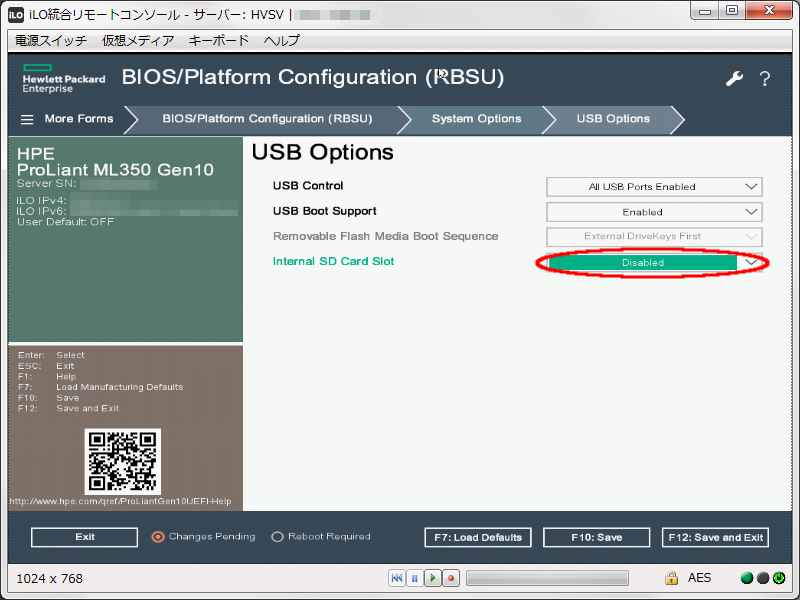
Task: Click the Internal SD Card Slot label
Action: click(x=333, y=261)
